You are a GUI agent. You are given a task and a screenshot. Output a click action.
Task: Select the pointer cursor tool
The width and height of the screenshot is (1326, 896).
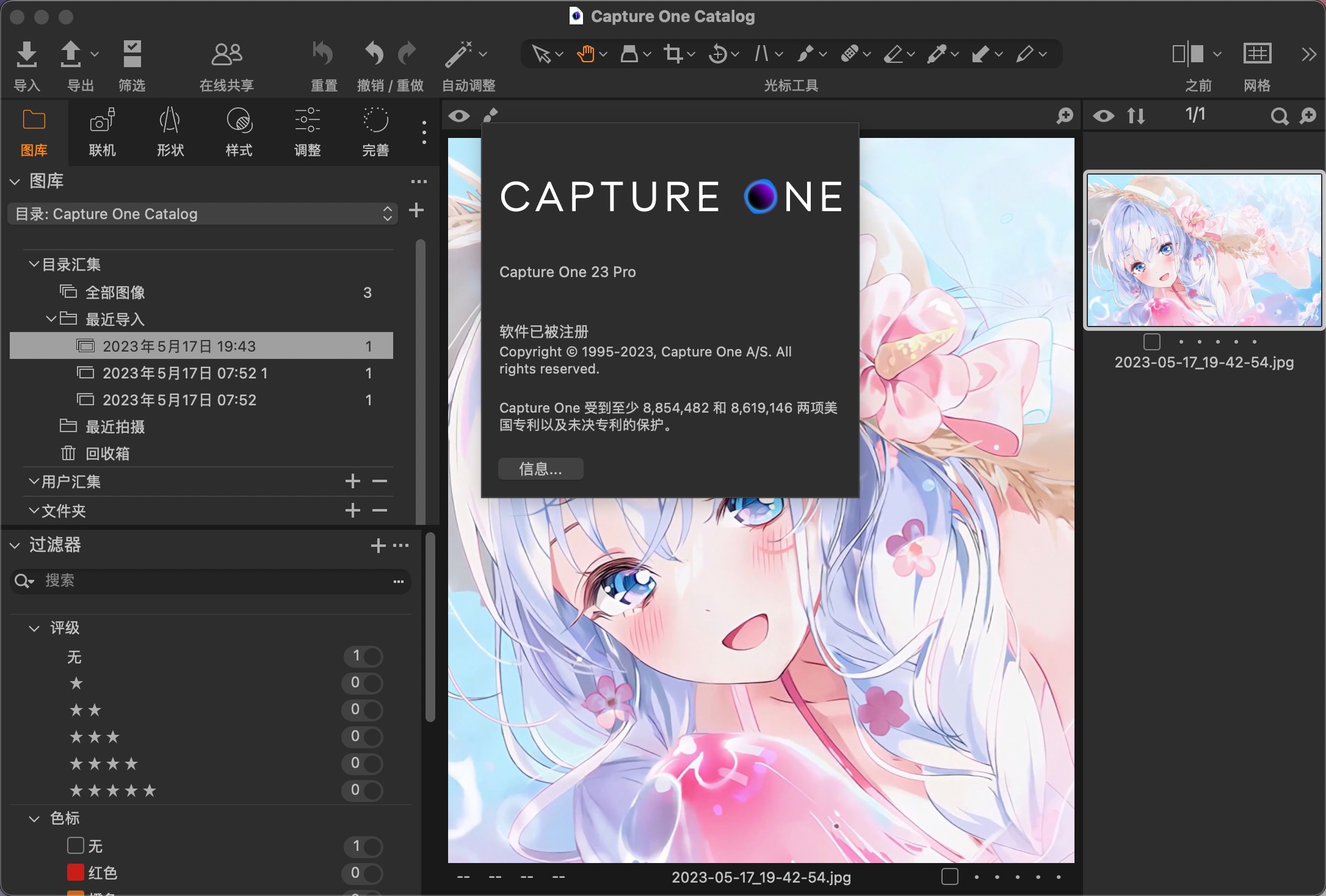pyautogui.click(x=540, y=54)
